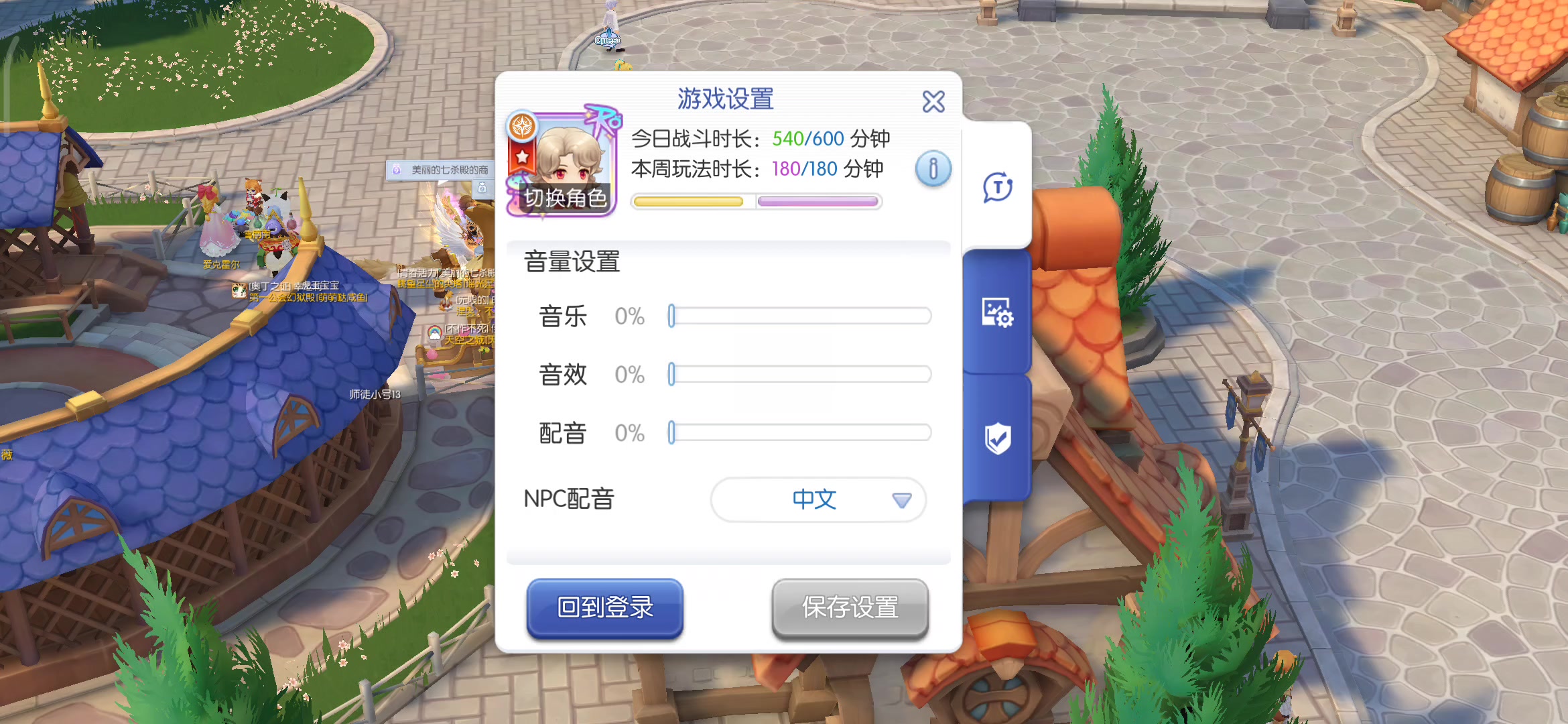Image resolution: width=1568 pixels, height=724 pixels.
Task: Click the 回到登录 button
Action: coord(604,608)
